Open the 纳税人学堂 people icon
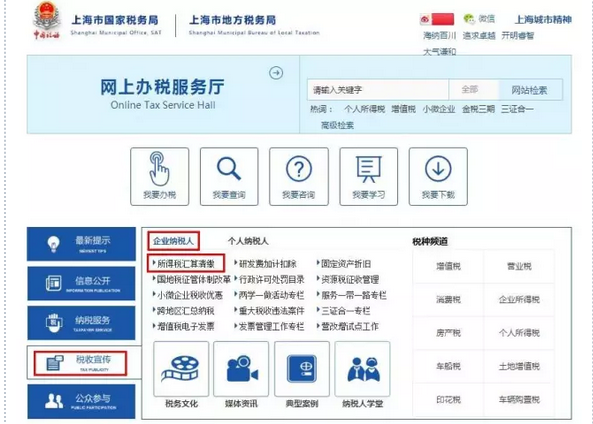The image size is (593, 424). click(362, 369)
